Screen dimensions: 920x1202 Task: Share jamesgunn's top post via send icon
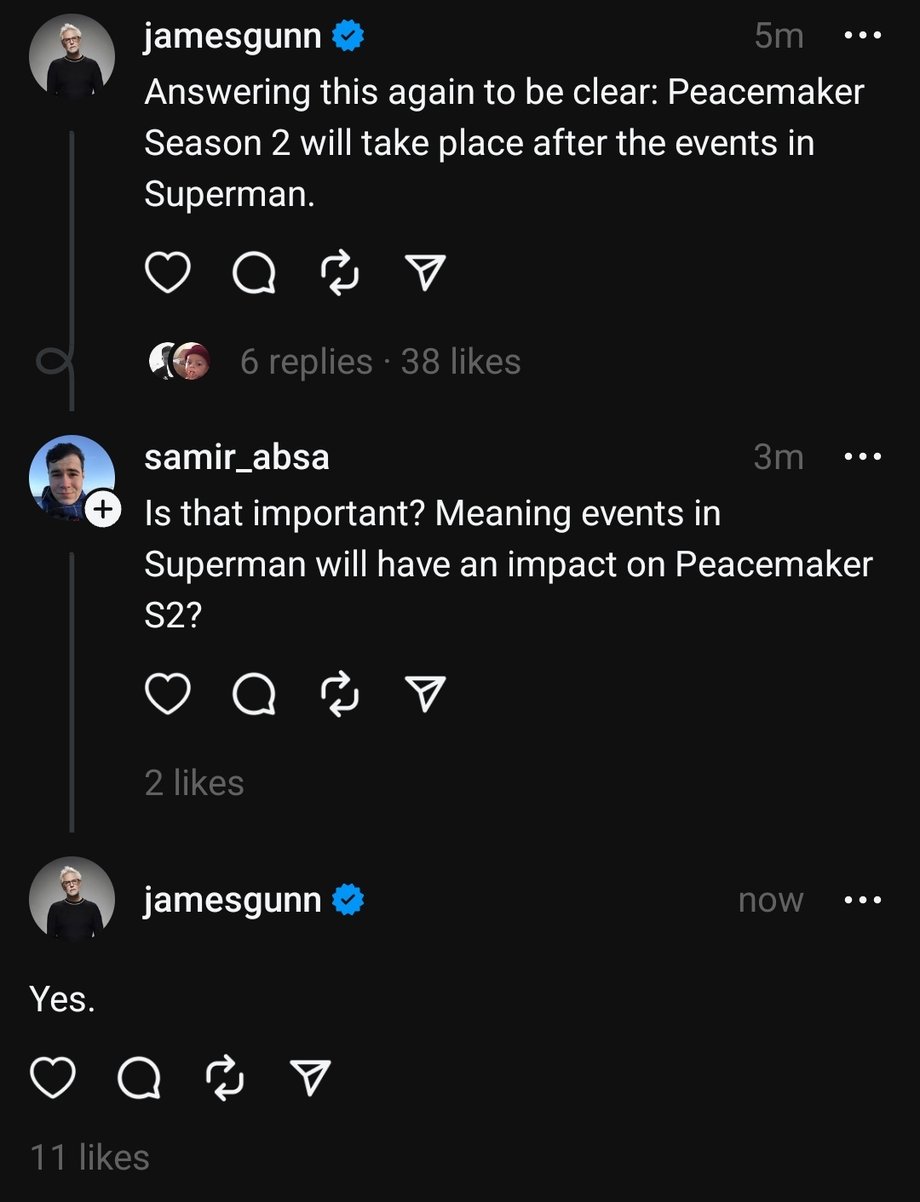(x=425, y=273)
